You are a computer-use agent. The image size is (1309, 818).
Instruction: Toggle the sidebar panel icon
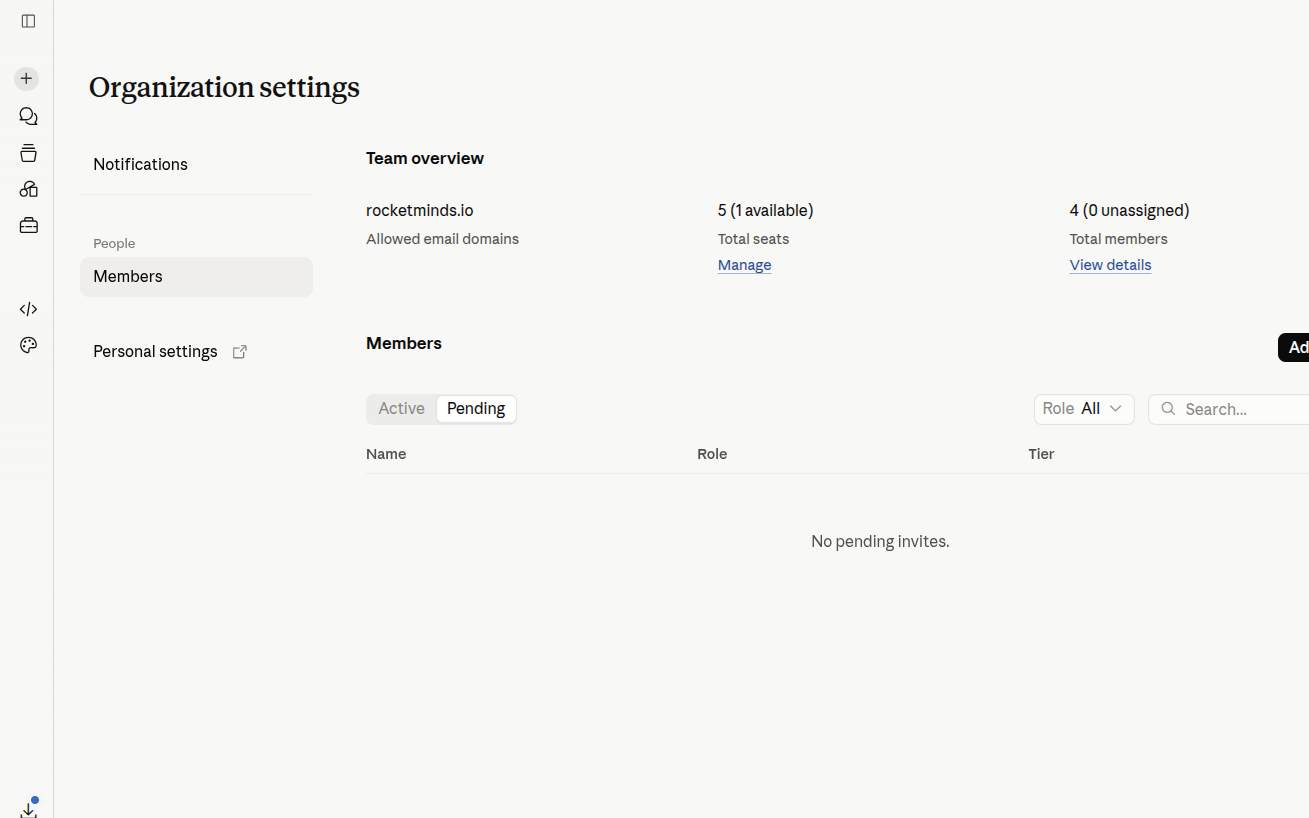click(x=28, y=21)
